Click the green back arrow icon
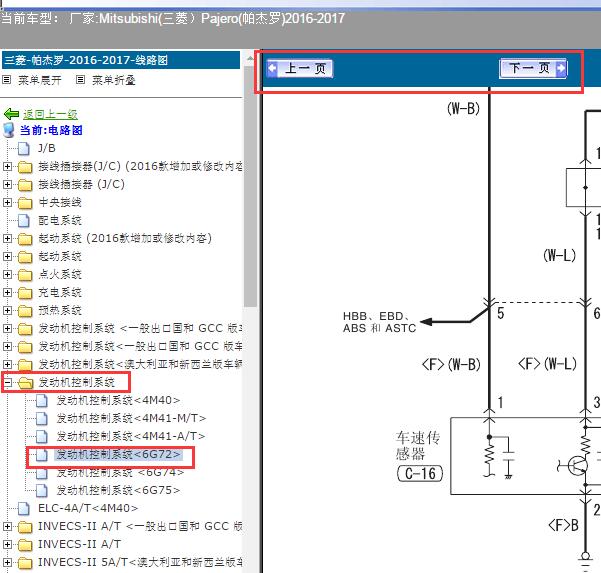The image size is (601, 573). pyautogui.click(x=11, y=114)
